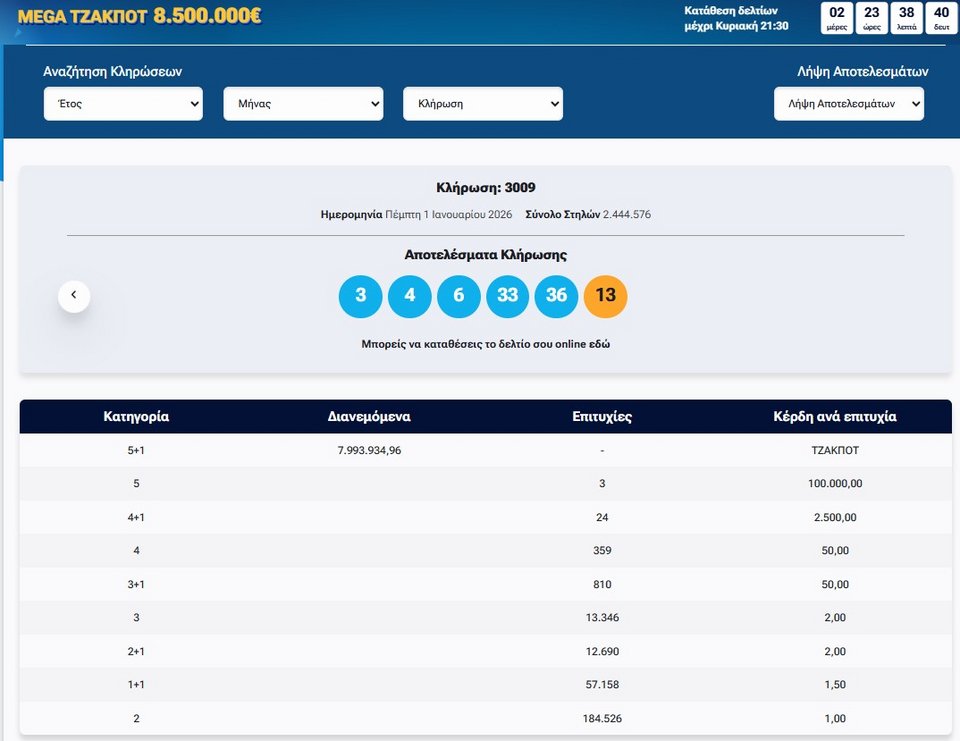Open the Έτος year dropdown
Image resolution: width=960 pixels, height=741 pixels.
123,104
